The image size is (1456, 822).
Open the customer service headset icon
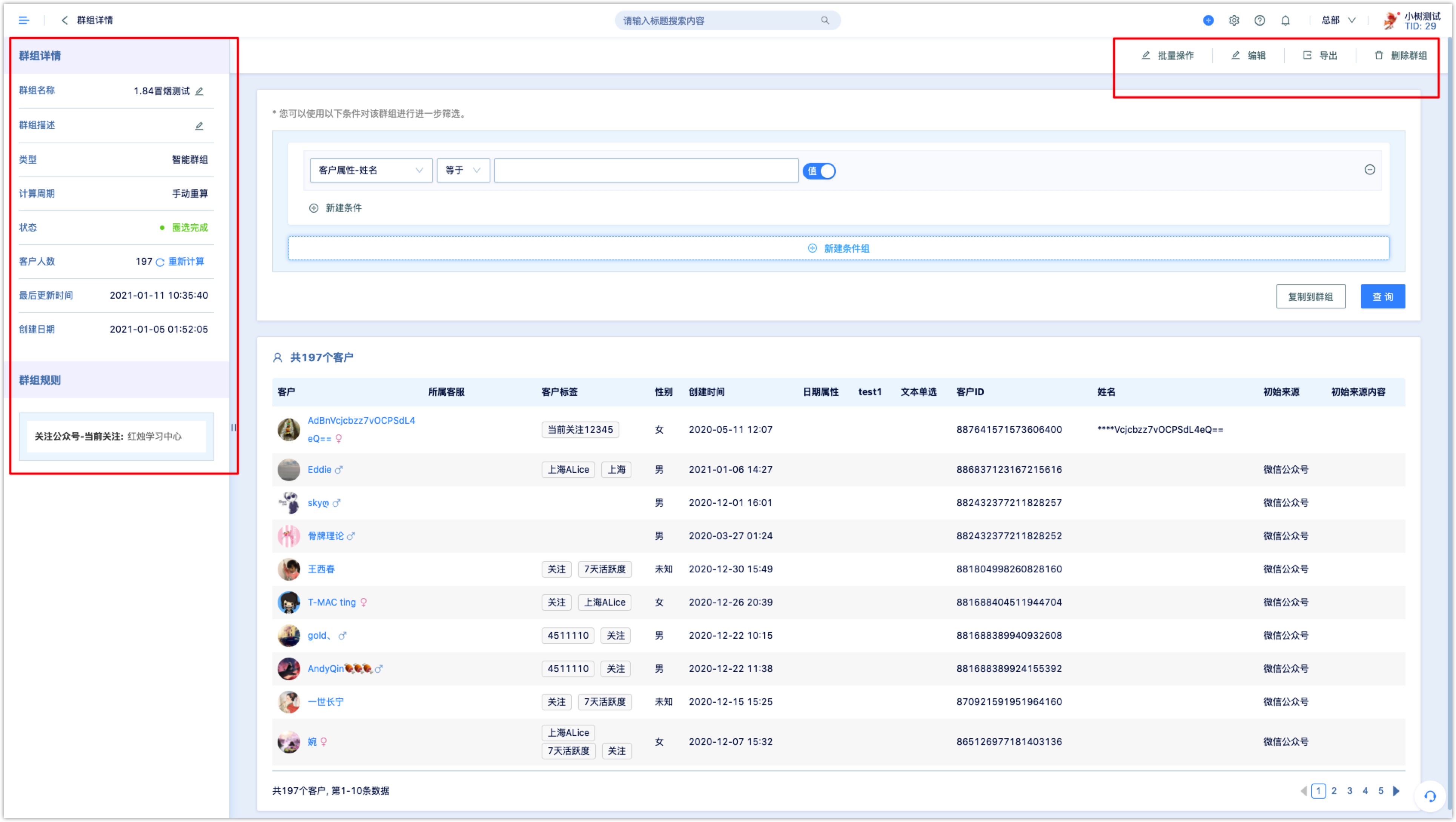(1430, 796)
